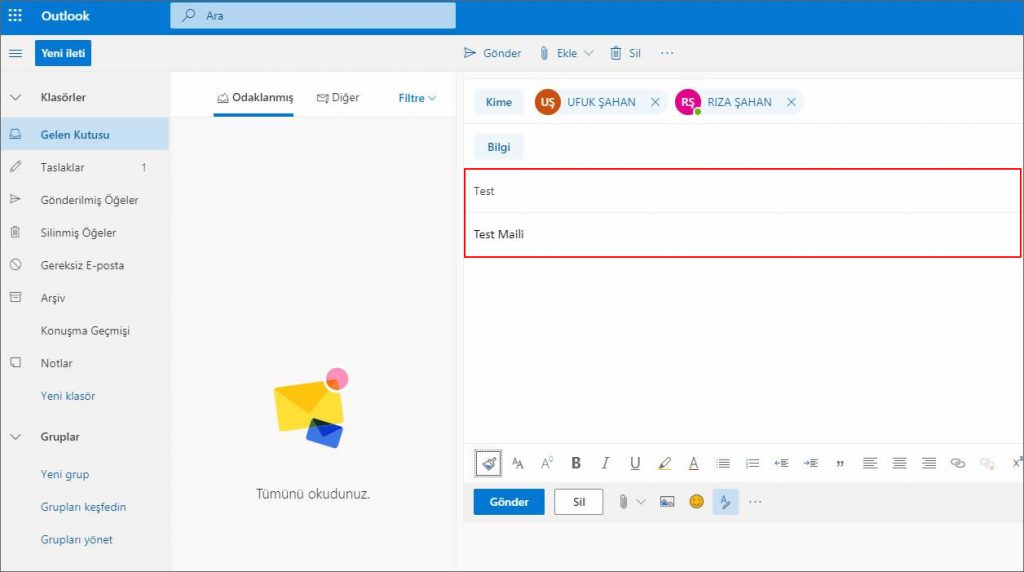The width and height of the screenshot is (1024, 572).
Task: Click the Yeni ileti button
Action: pos(63,53)
